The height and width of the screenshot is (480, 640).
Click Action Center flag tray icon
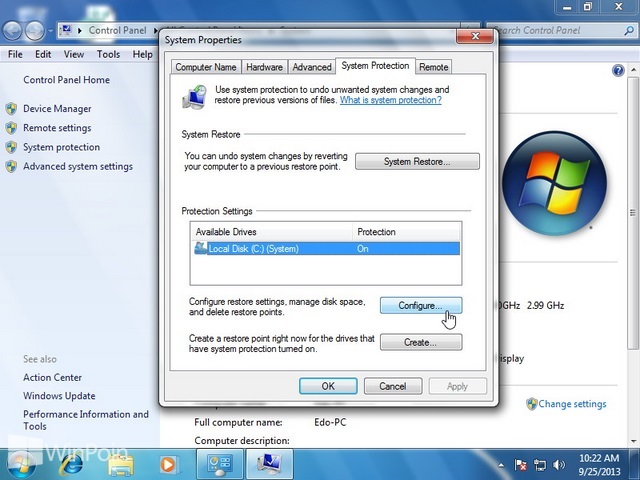click(520, 465)
